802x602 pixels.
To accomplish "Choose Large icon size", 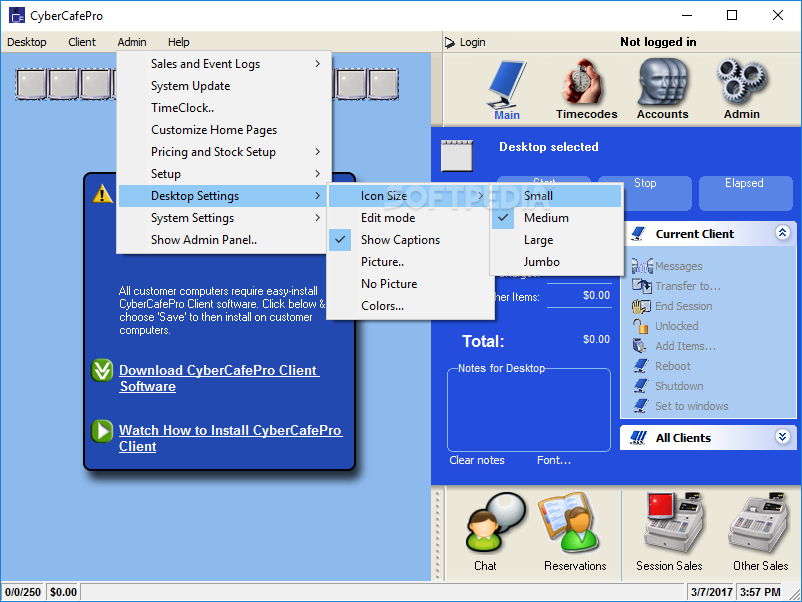I will [555, 240].
